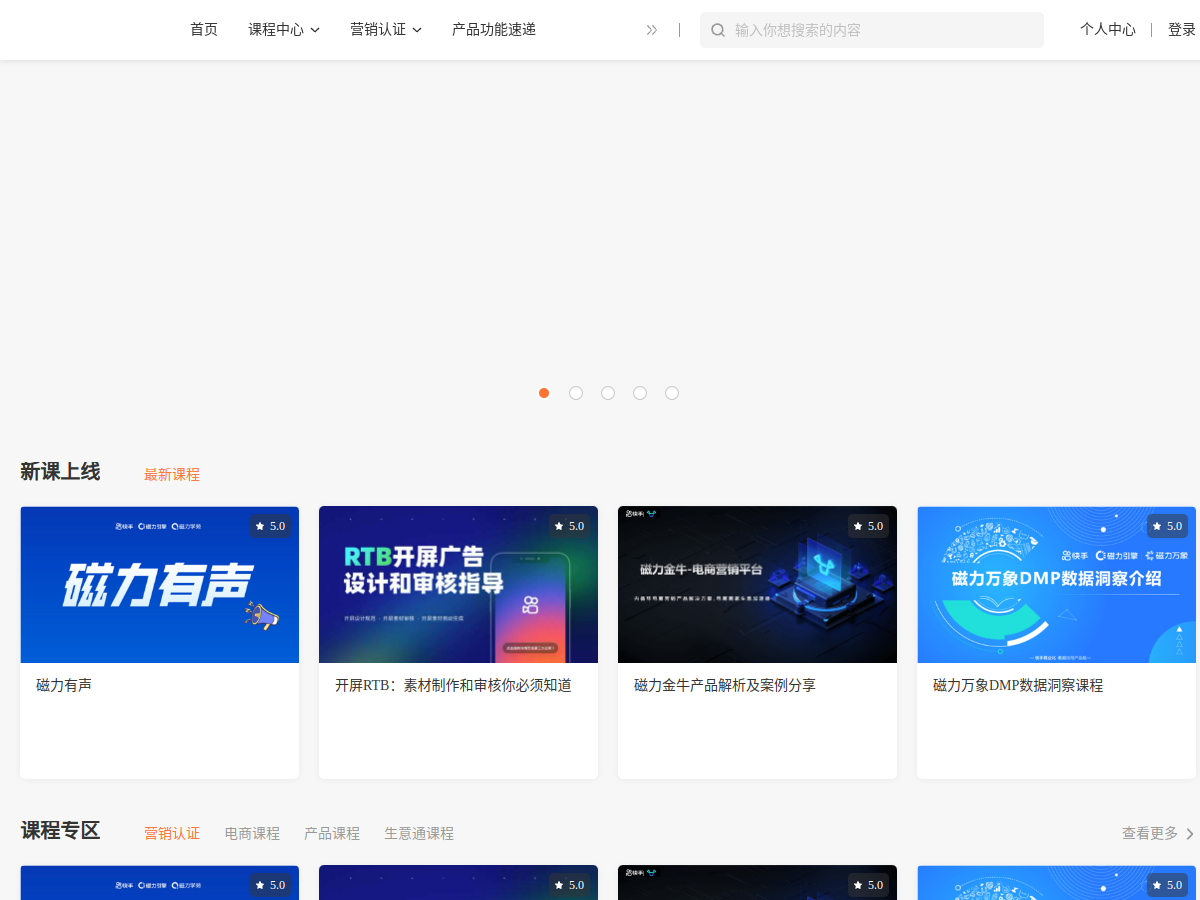Click title 开屏RTB：素材制作和审核你必须知道
Image resolution: width=1200 pixels, height=900 pixels.
click(x=453, y=686)
